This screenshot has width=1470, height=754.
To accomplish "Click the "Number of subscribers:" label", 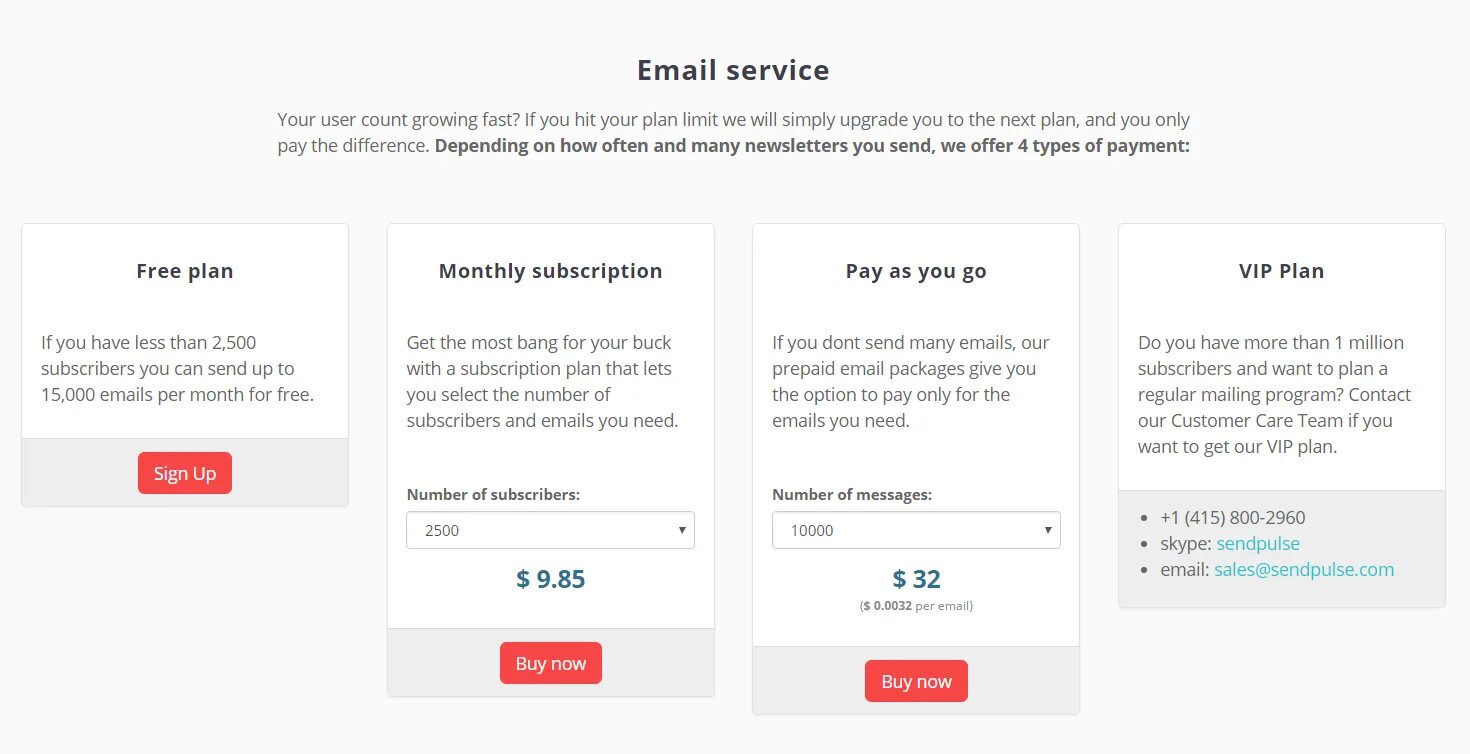I will (x=493, y=495).
